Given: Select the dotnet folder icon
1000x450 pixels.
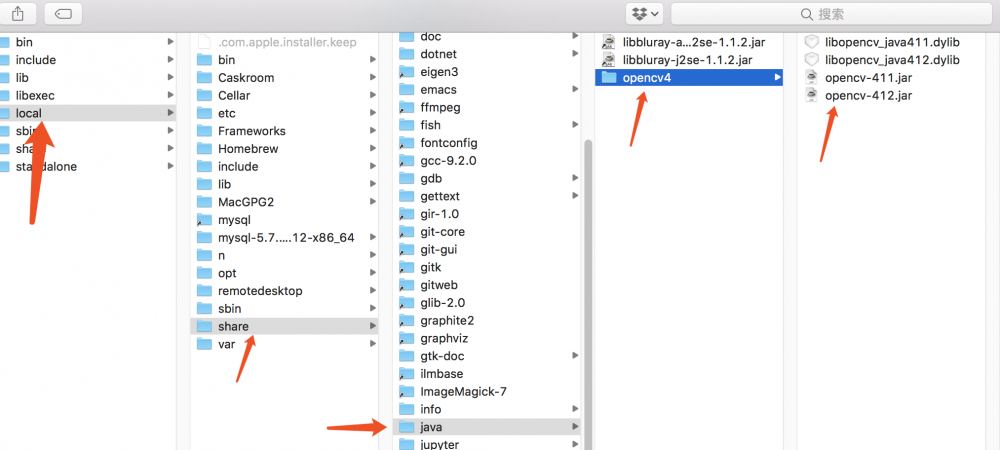Looking at the screenshot, I should tap(407, 54).
